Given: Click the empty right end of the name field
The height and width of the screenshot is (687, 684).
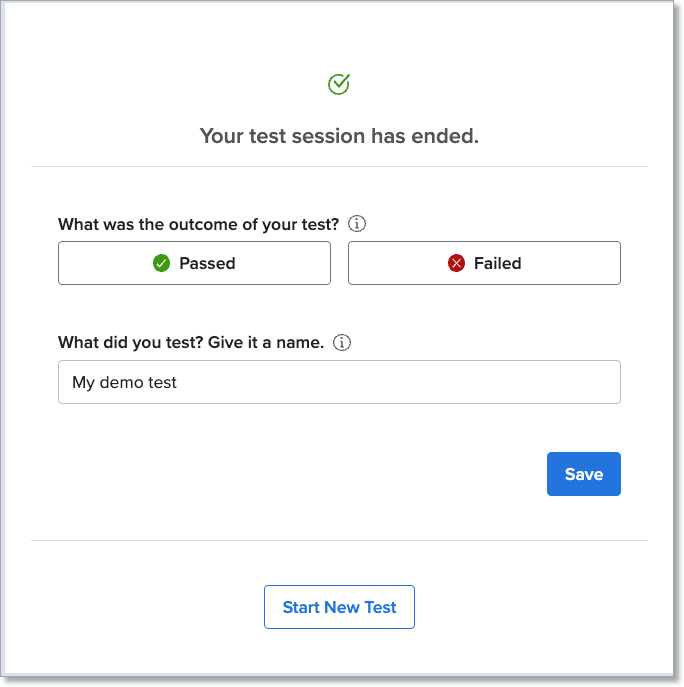Looking at the screenshot, I should pyautogui.click(x=560, y=382).
